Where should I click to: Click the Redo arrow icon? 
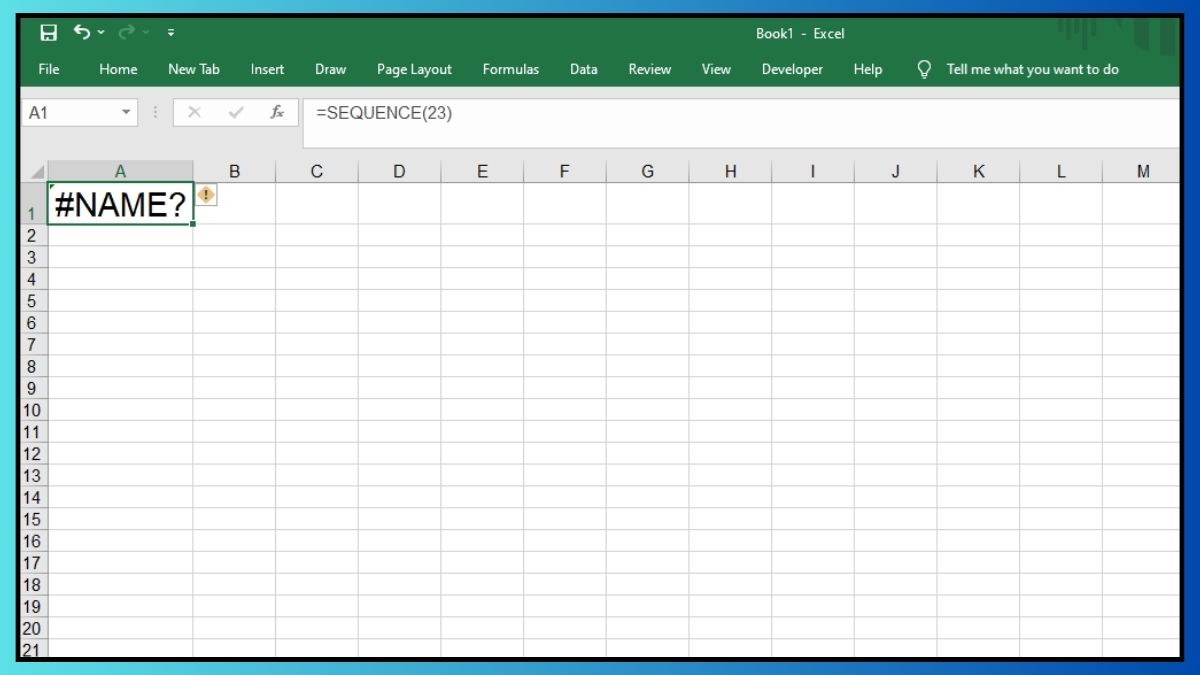tap(127, 33)
